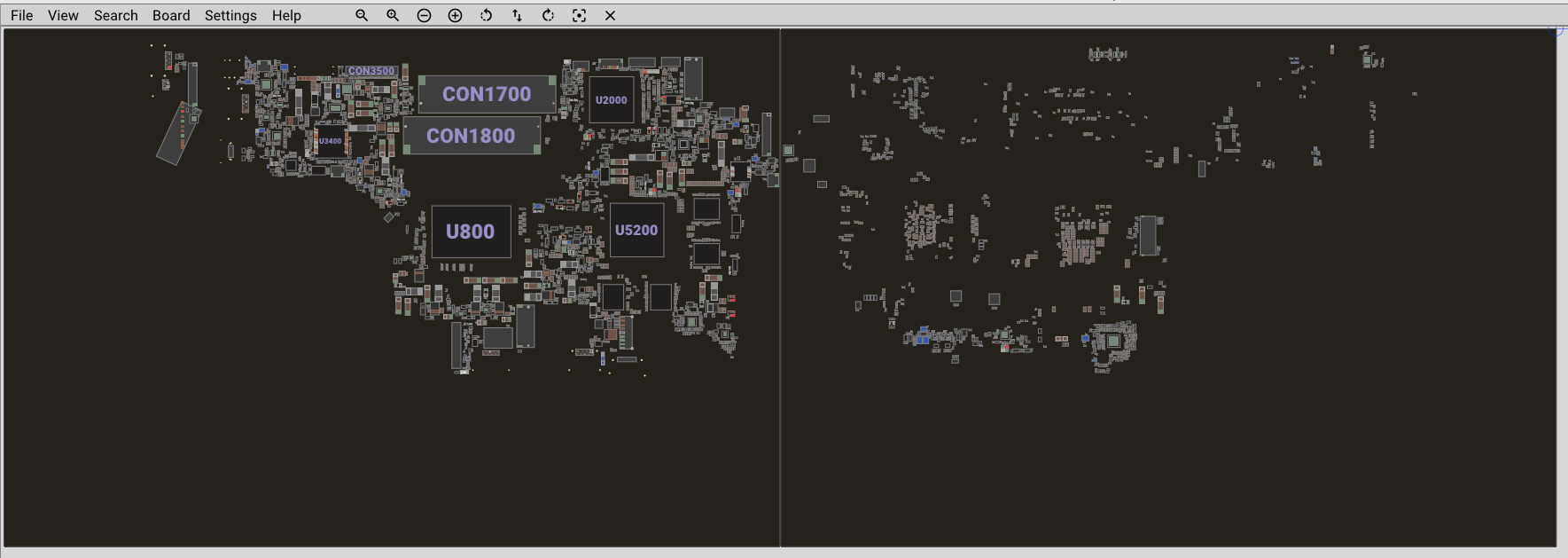
Task: Click the X icon in the toolbar
Action: pyautogui.click(x=610, y=15)
